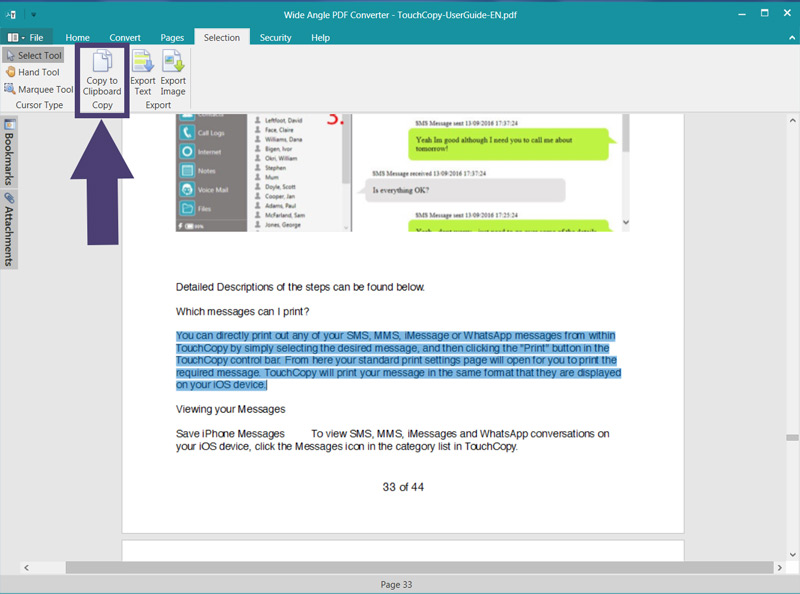The width and height of the screenshot is (800, 594).
Task: Activate the Select Tool cursor
Action: click(34, 55)
